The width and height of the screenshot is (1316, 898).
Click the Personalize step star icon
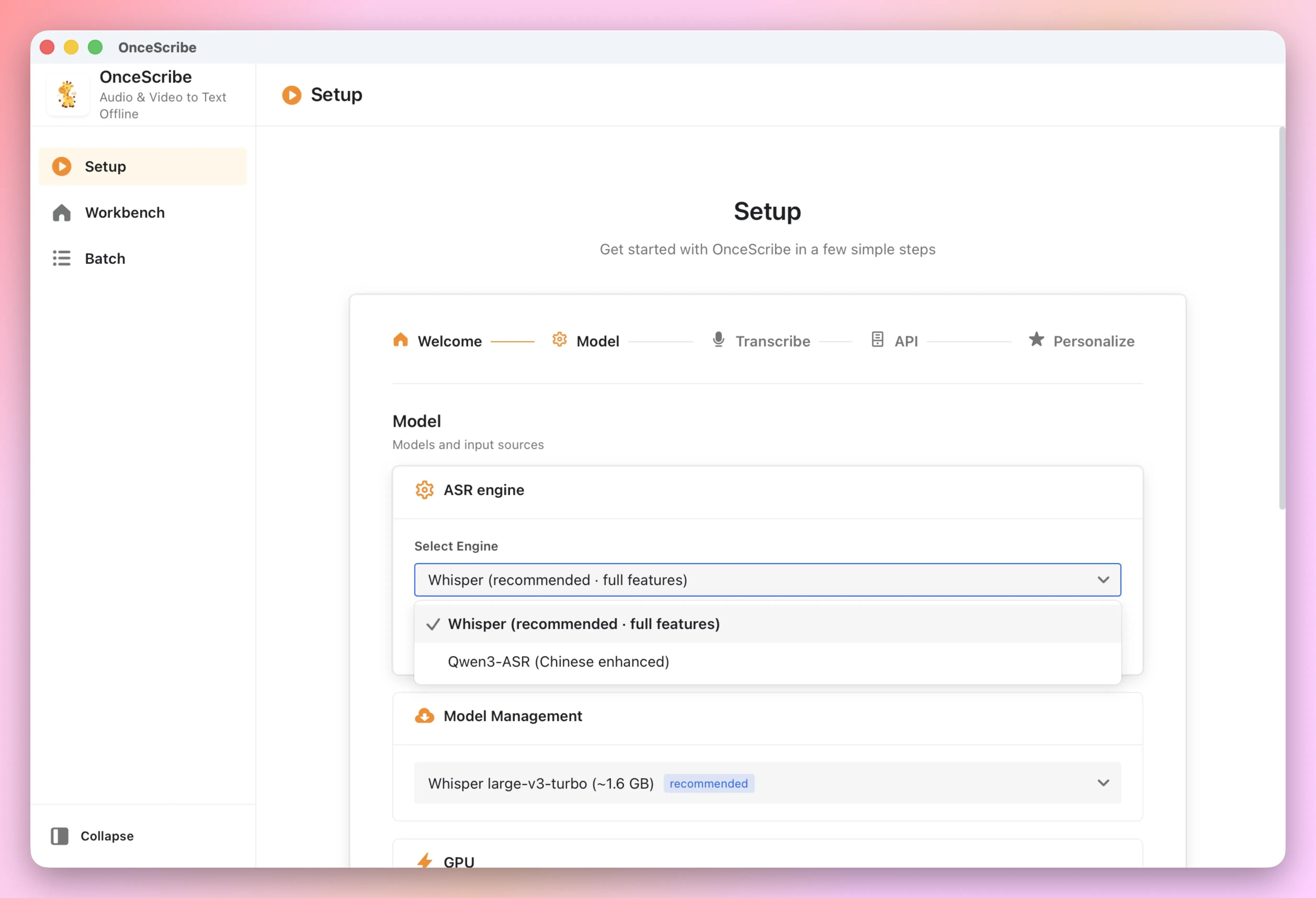pyautogui.click(x=1036, y=339)
